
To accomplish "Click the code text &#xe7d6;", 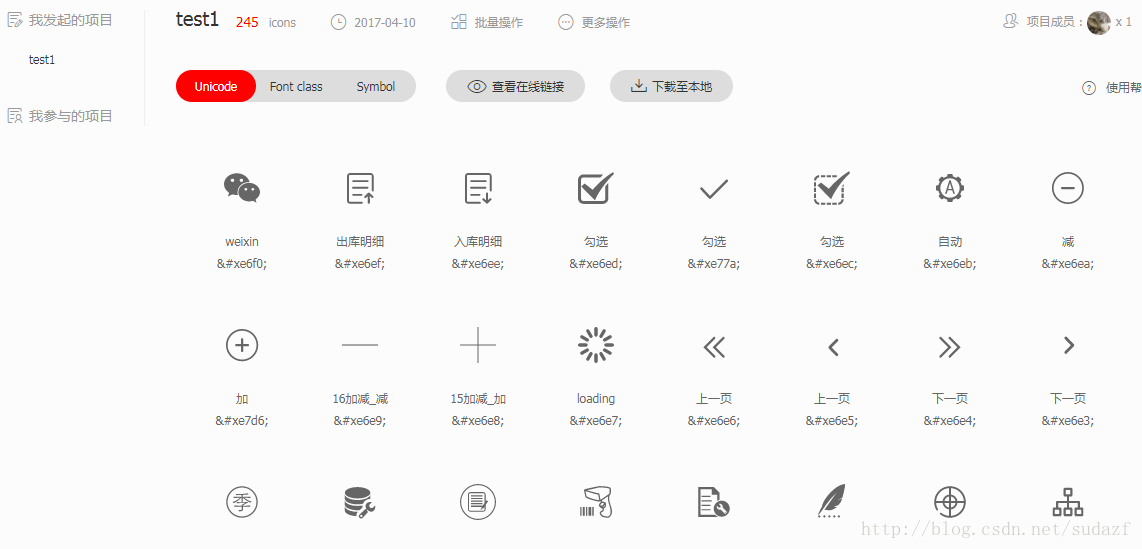I will [x=242, y=421].
